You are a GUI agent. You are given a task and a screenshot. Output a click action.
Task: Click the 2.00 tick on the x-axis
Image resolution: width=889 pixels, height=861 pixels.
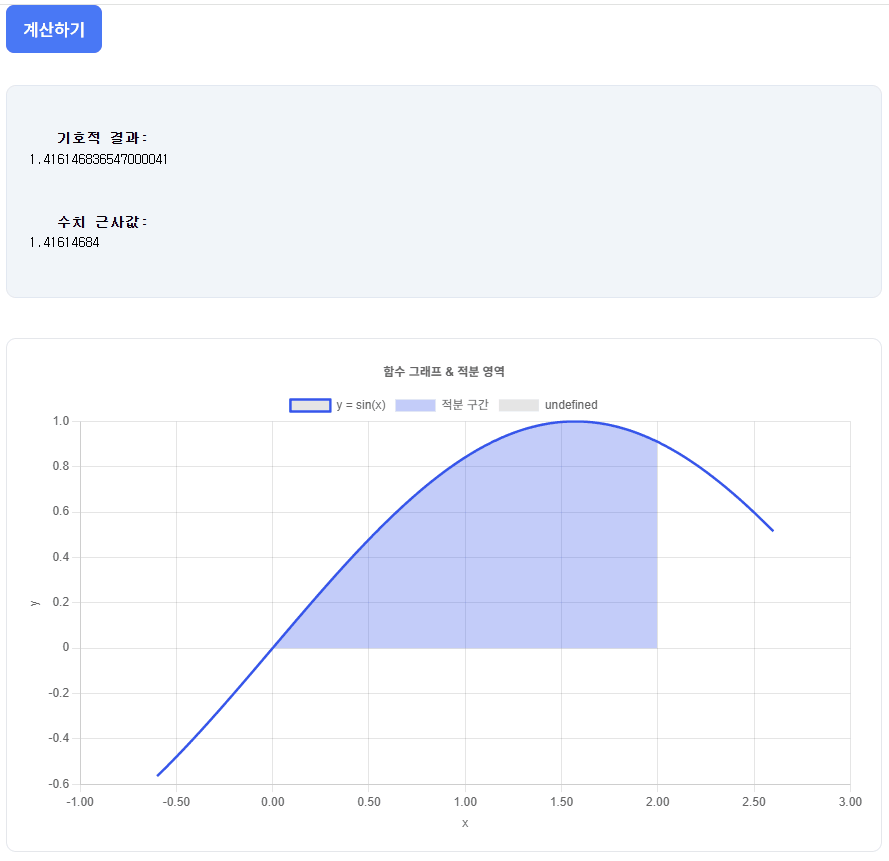click(657, 801)
